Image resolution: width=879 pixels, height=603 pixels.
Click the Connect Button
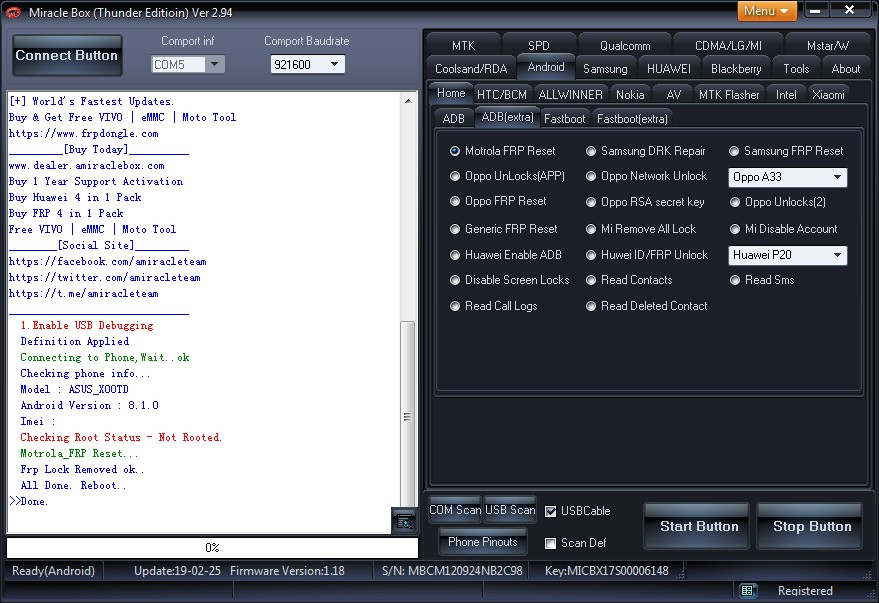tap(67, 55)
